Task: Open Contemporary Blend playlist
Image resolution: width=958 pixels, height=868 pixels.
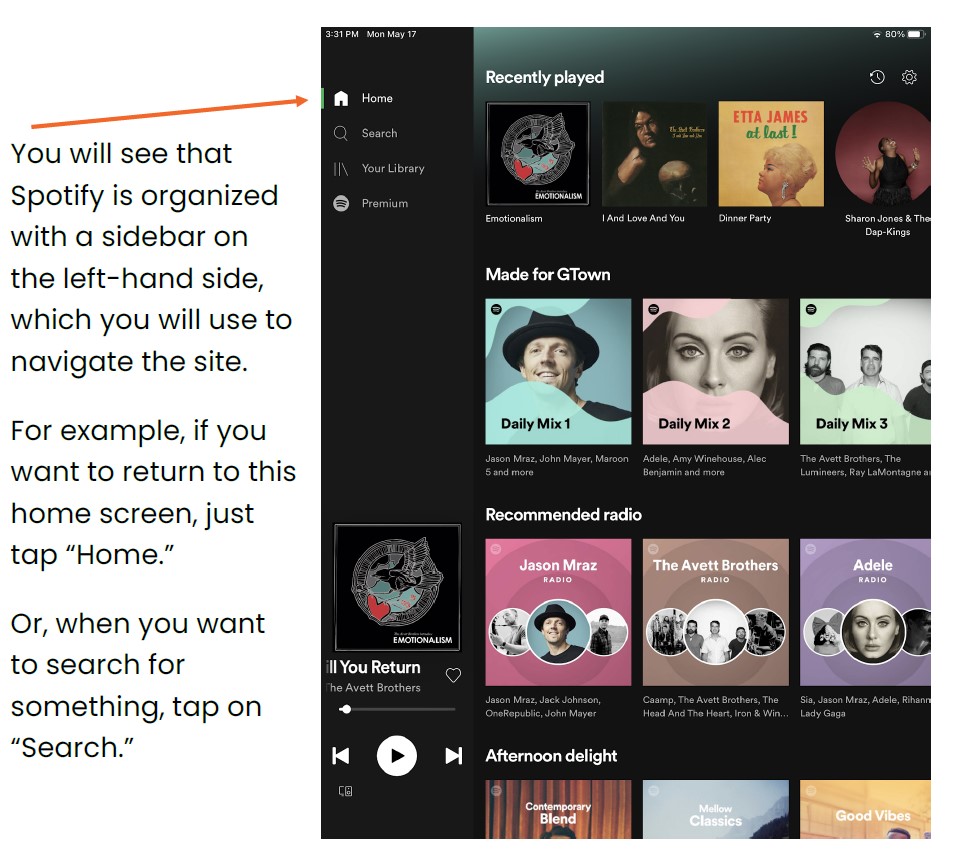Action: point(558,809)
